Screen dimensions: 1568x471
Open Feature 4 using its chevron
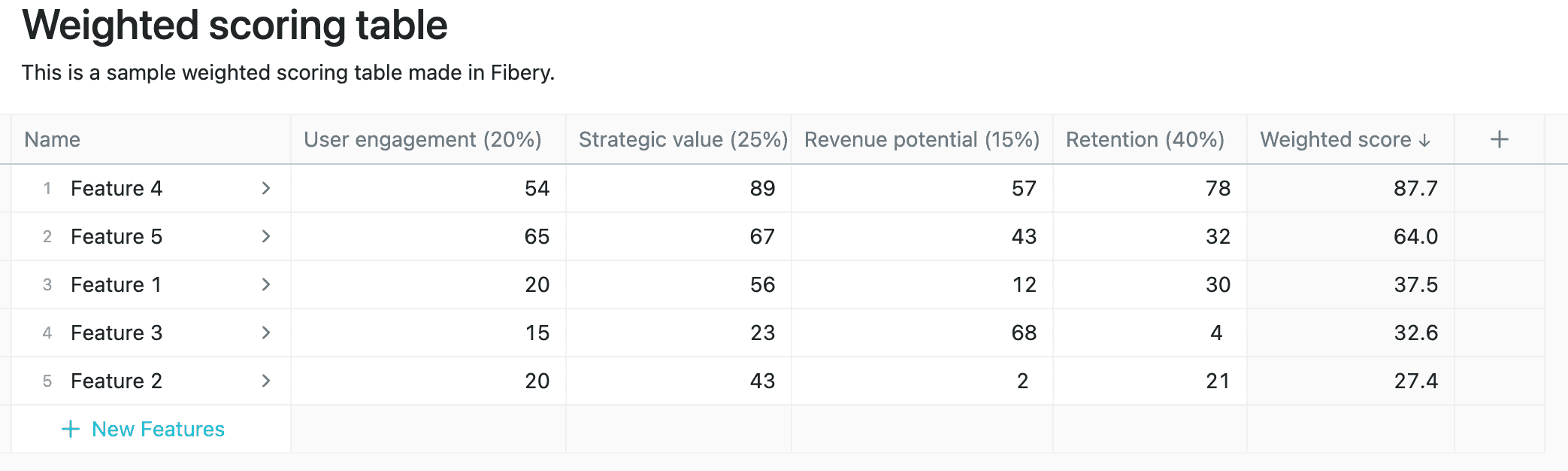[265, 189]
